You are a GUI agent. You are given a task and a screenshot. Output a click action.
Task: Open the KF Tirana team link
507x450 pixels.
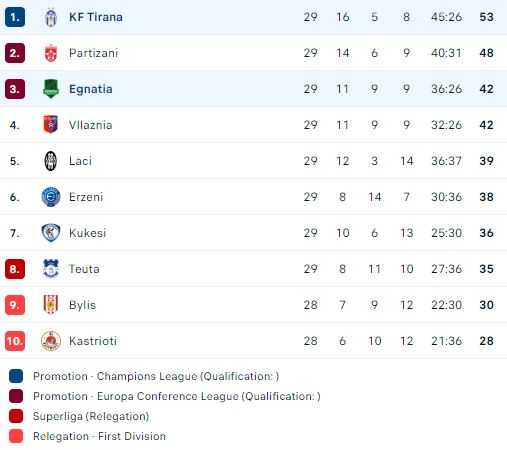(96, 17)
